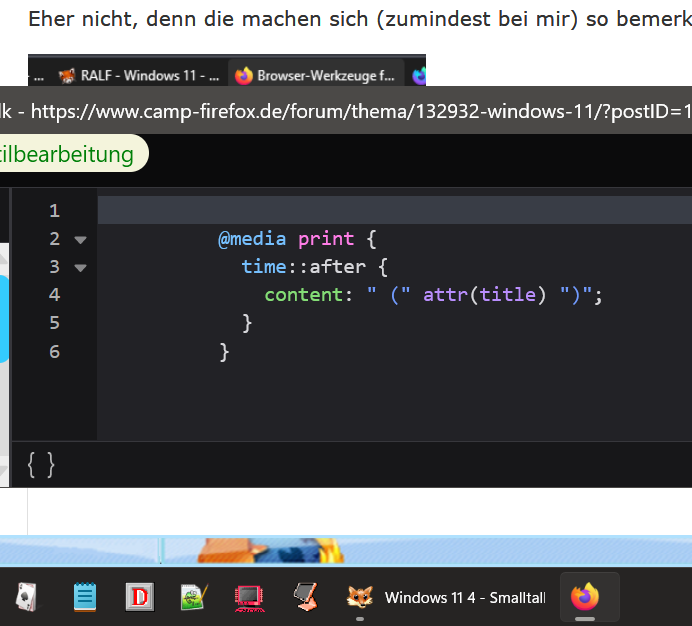Viewport: 692px width, 626px height.
Task: Click line number 6 in the gutter
Action: click(54, 351)
